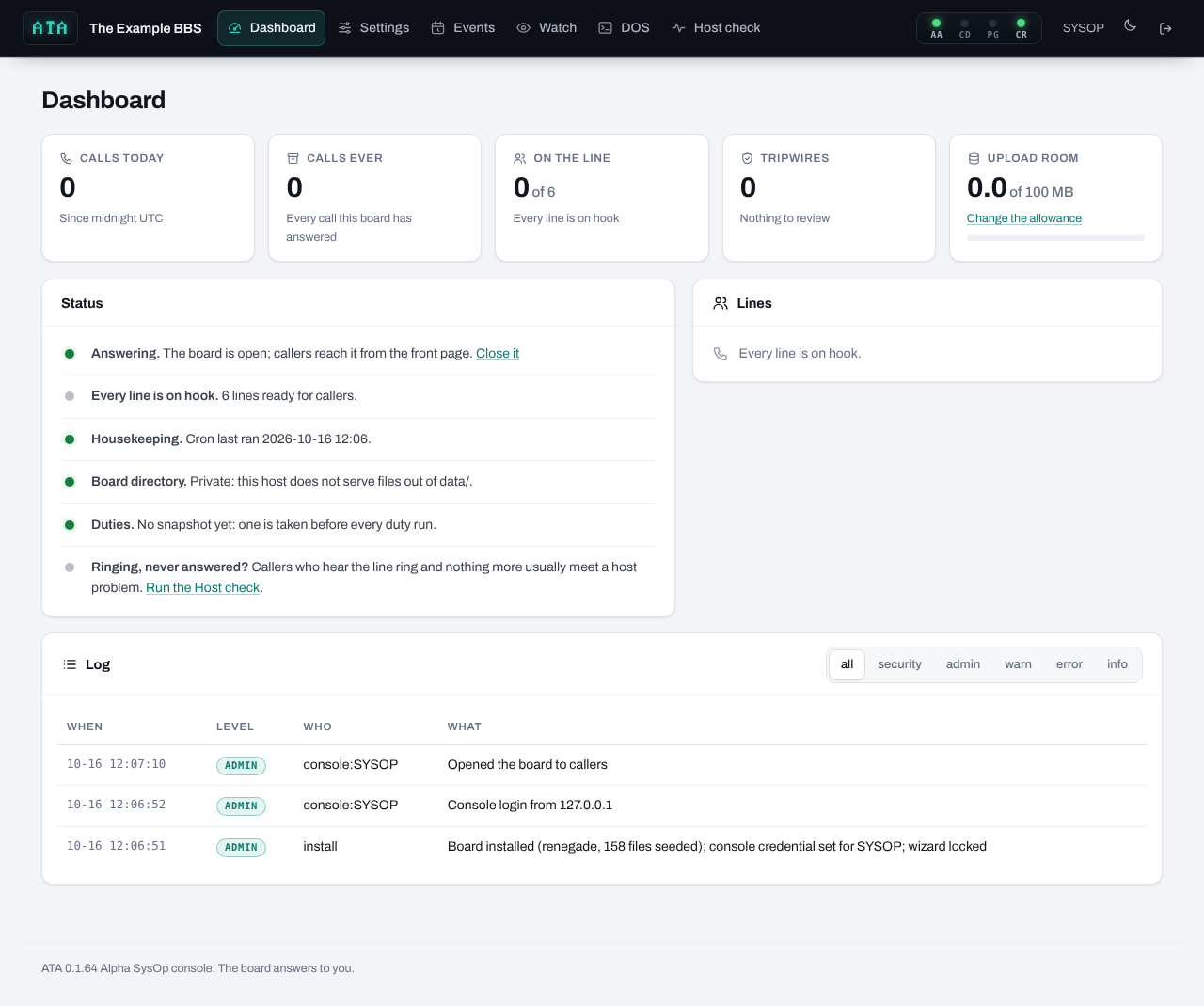Toggle dark mode moon icon

[1131, 26]
